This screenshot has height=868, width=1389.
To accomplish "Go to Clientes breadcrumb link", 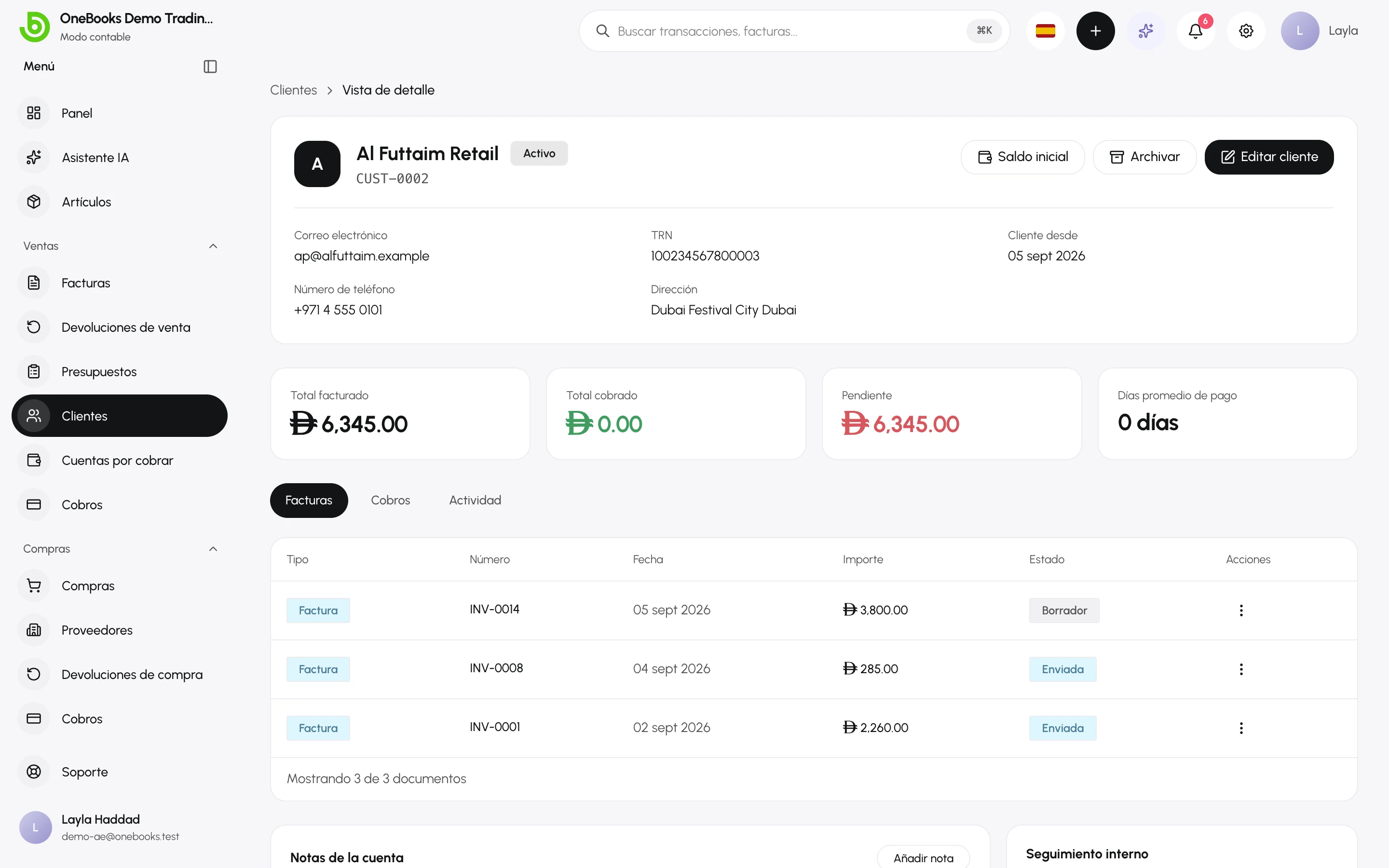I will point(293,90).
